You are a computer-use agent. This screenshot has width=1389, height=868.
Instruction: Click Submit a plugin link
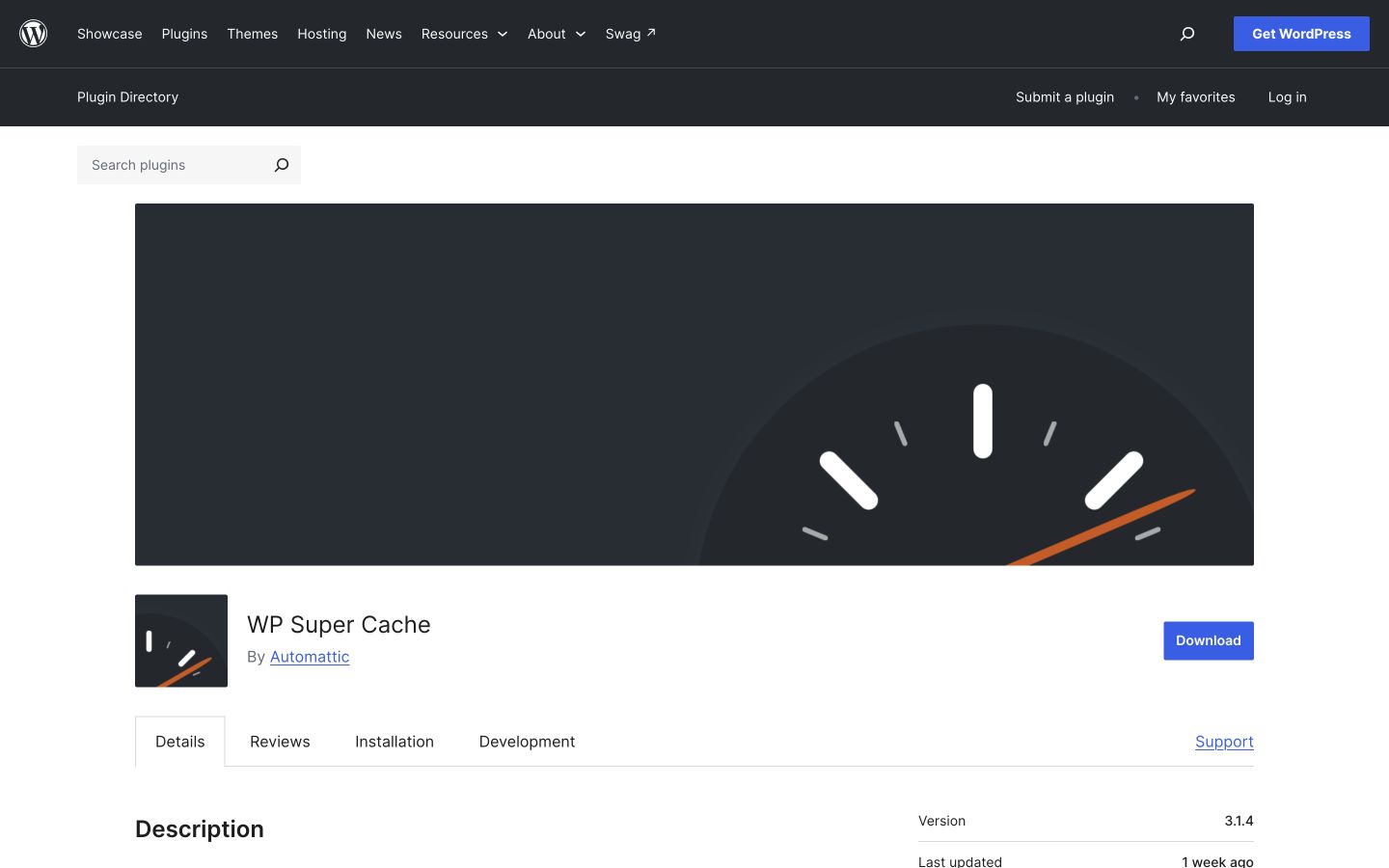tap(1065, 97)
